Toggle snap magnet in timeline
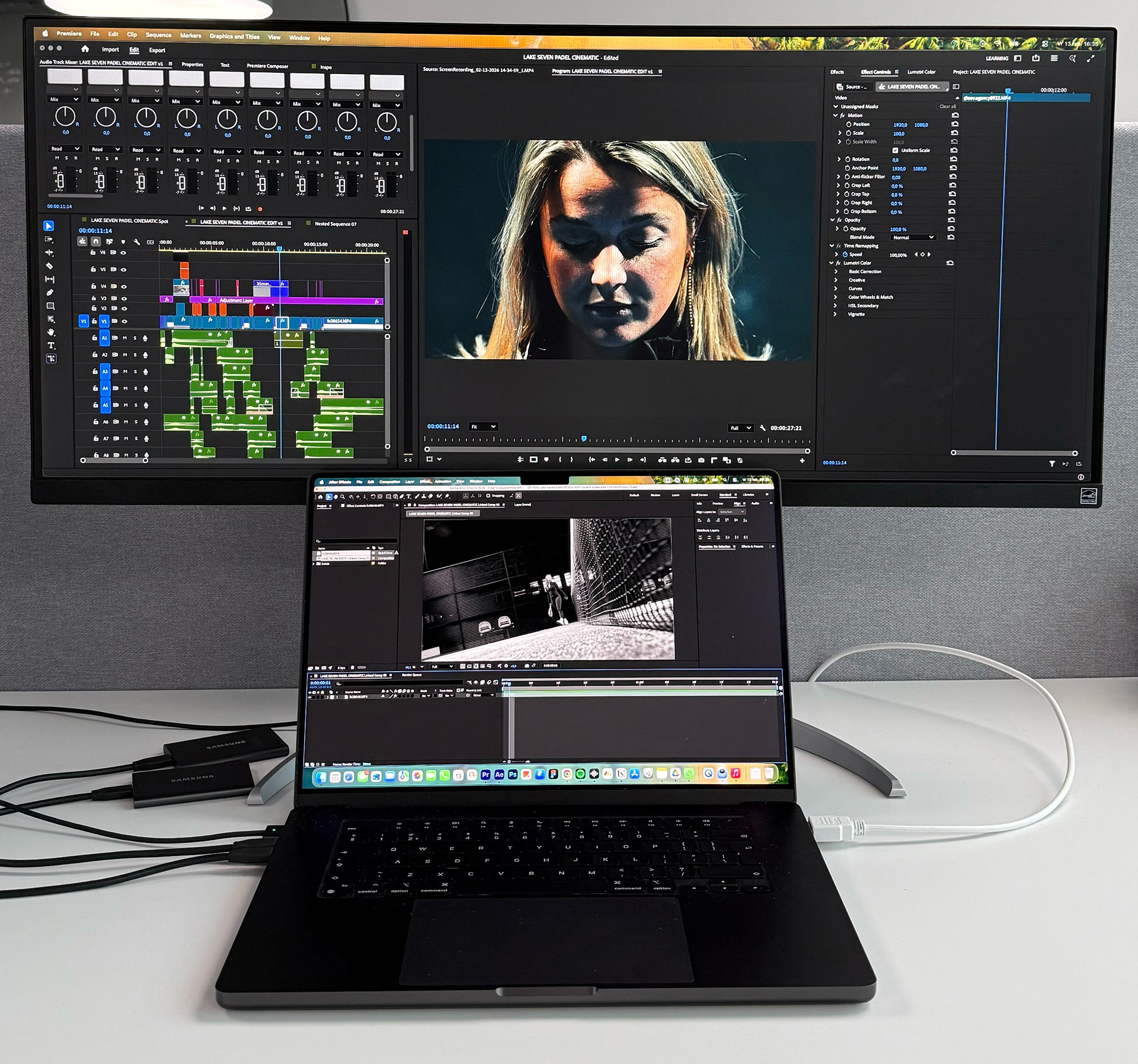 point(95,241)
